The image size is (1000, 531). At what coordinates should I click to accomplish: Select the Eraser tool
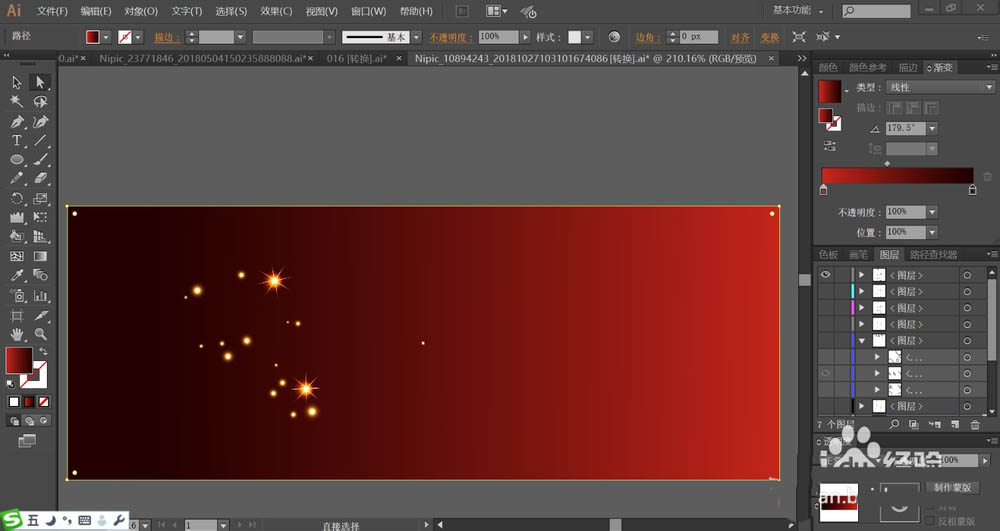point(40,178)
